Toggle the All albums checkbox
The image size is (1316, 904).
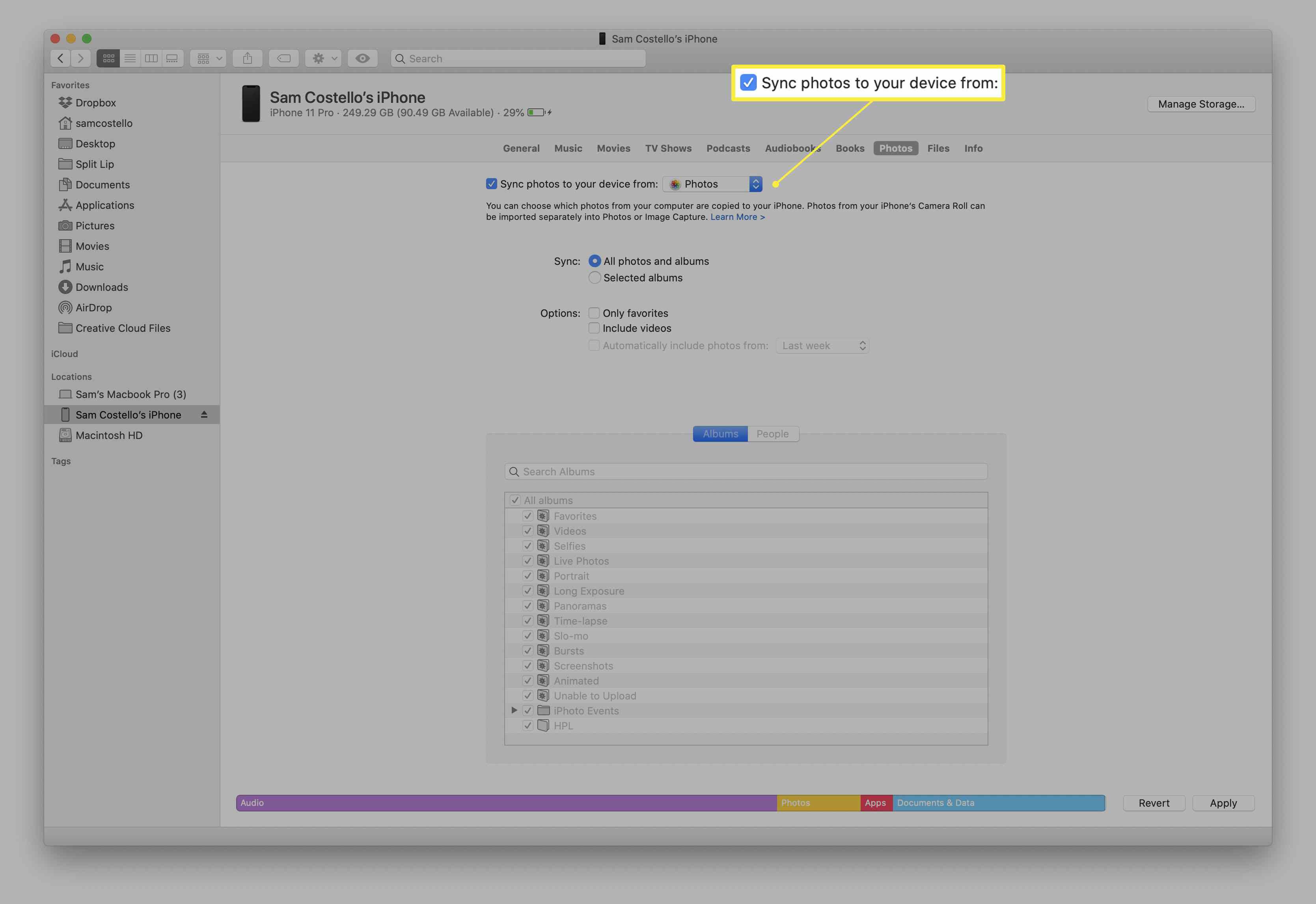click(515, 500)
